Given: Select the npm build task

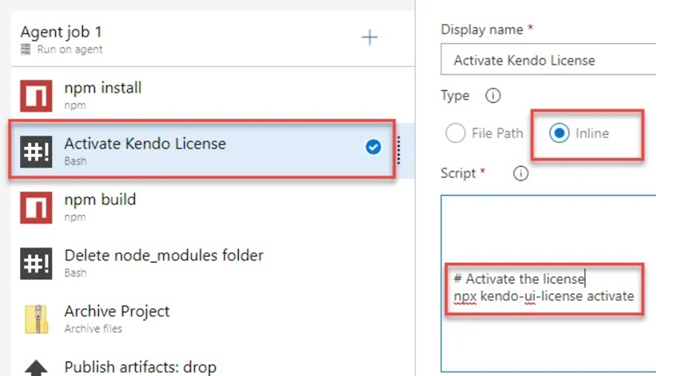Looking at the screenshot, I should [213, 207].
